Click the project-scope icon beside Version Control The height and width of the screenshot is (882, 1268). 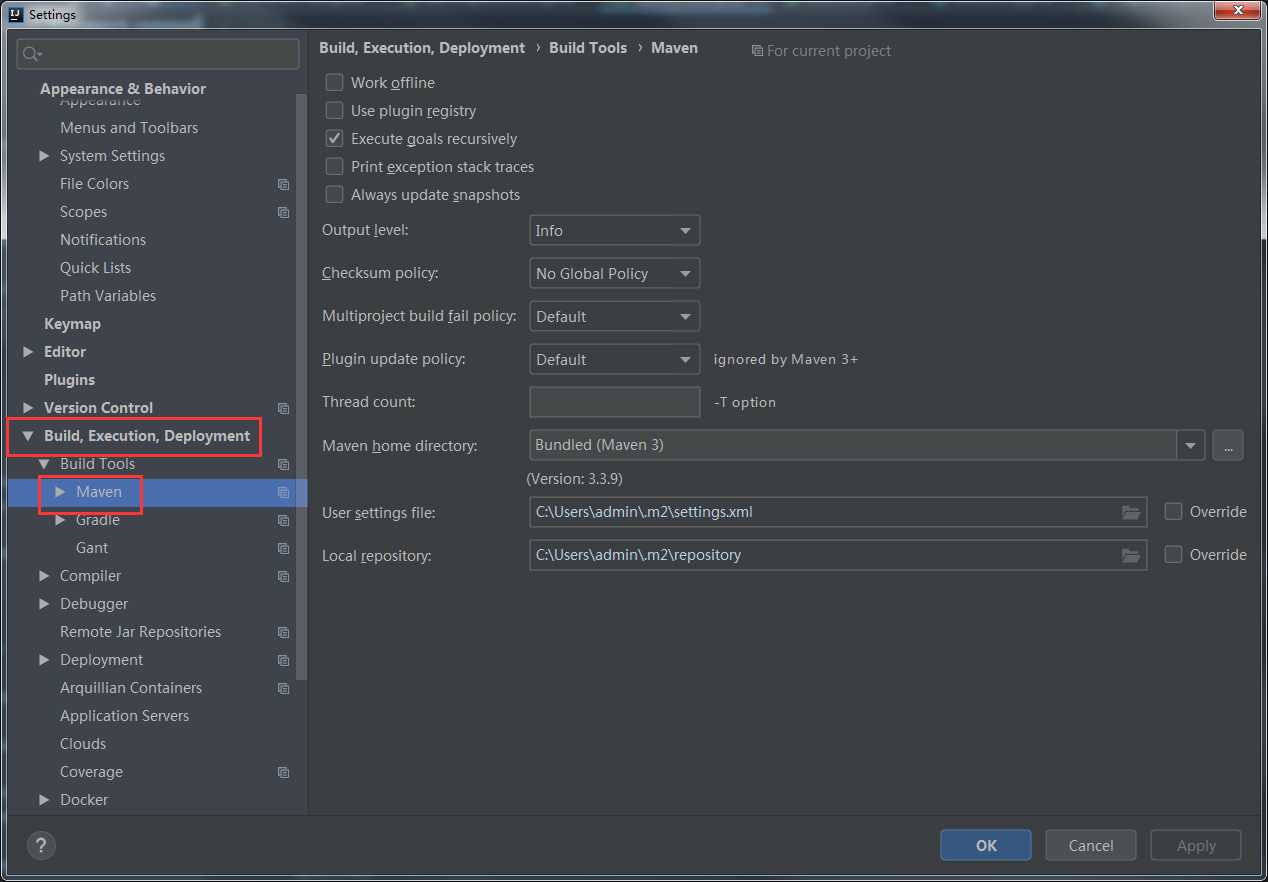coord(284,408)
